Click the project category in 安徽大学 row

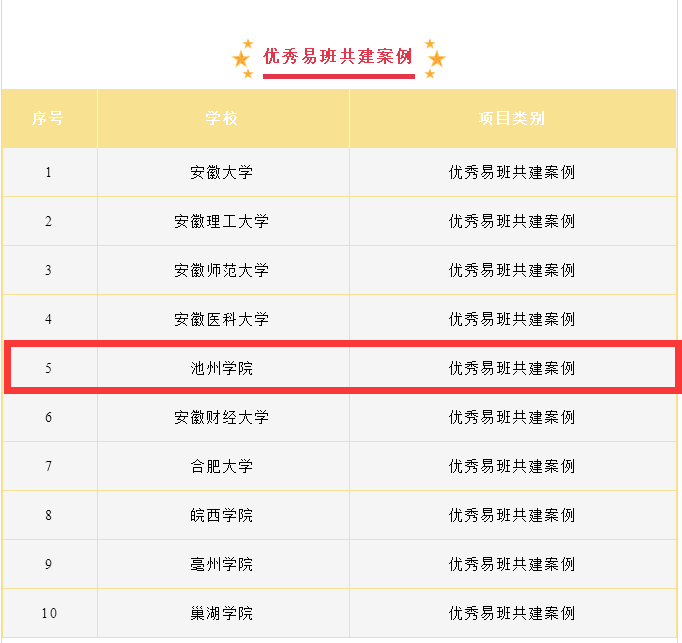[512, 172]
